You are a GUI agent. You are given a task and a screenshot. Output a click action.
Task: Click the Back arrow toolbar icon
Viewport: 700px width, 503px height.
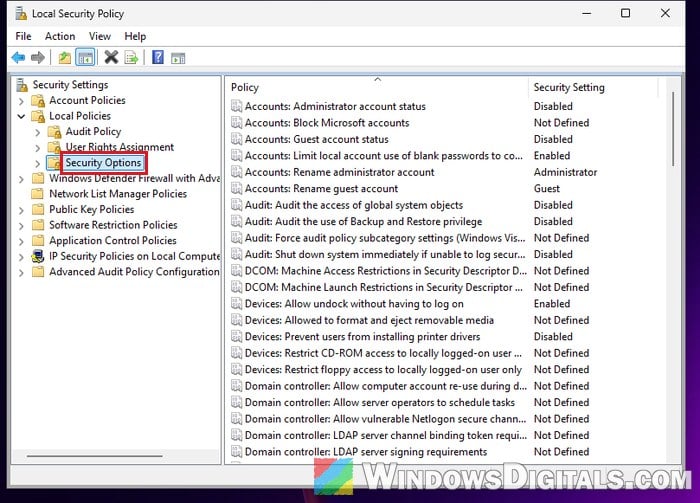click(x=18, y=58)
